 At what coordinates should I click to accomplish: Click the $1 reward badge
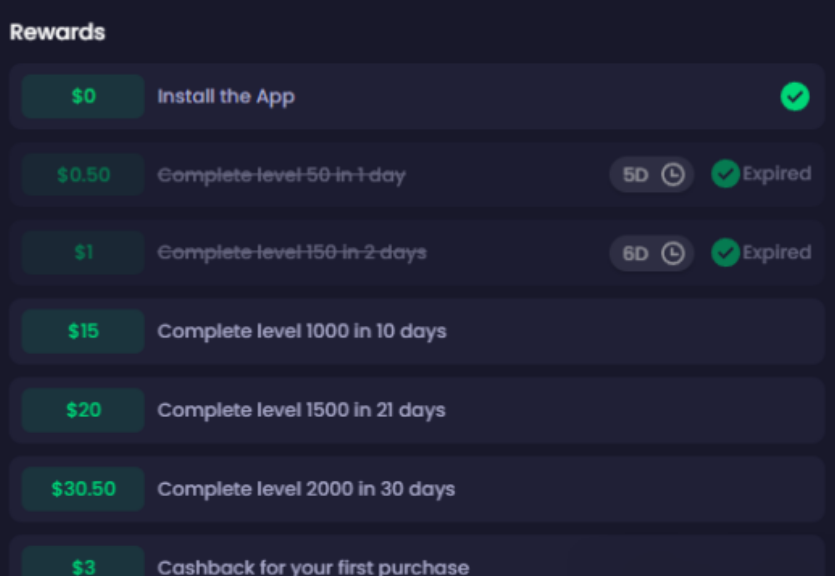pyautogui.click(x=83, y=253)
